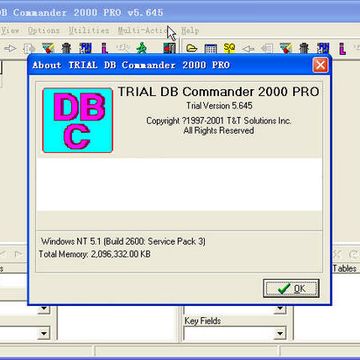Click the right pane's table grid icon
The width and height of the screenshot is (360, 360).
pyautogui.click(x=211, y=49)
